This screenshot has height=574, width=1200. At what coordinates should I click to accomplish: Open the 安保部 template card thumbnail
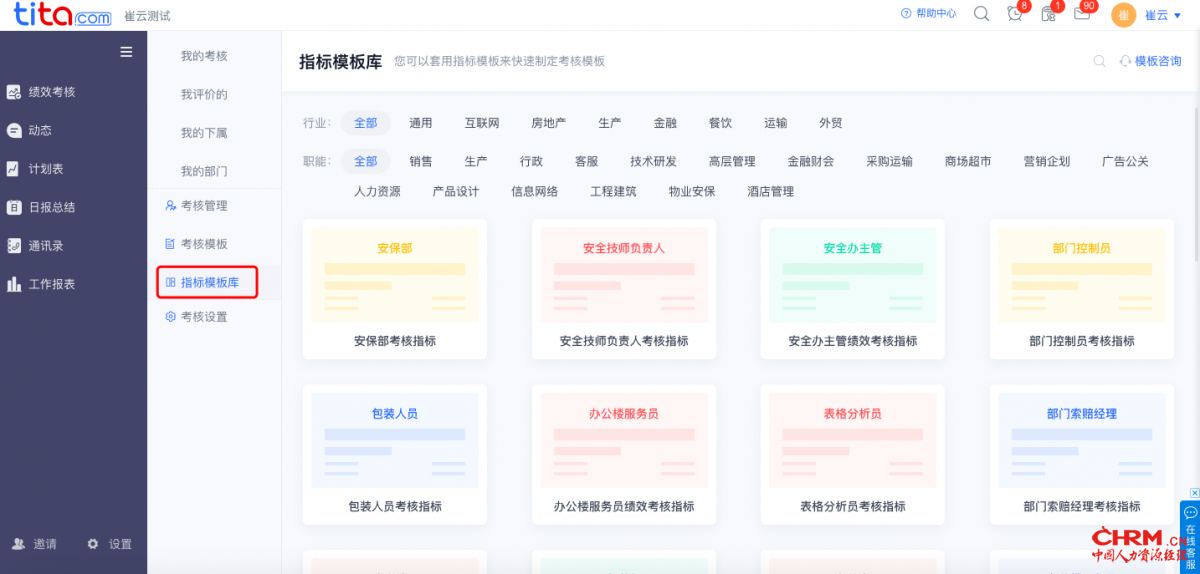point(394,274)
